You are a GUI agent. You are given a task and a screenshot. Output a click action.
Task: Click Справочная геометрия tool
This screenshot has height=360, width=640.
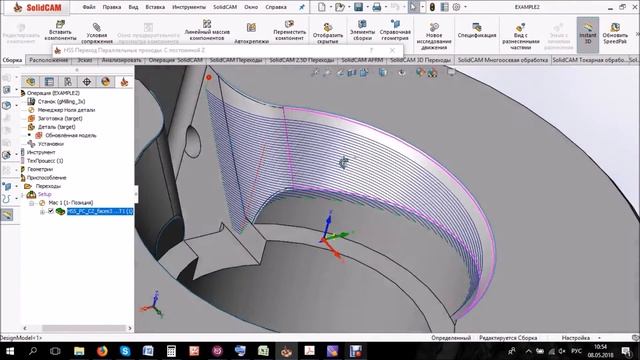coord(395,30)
